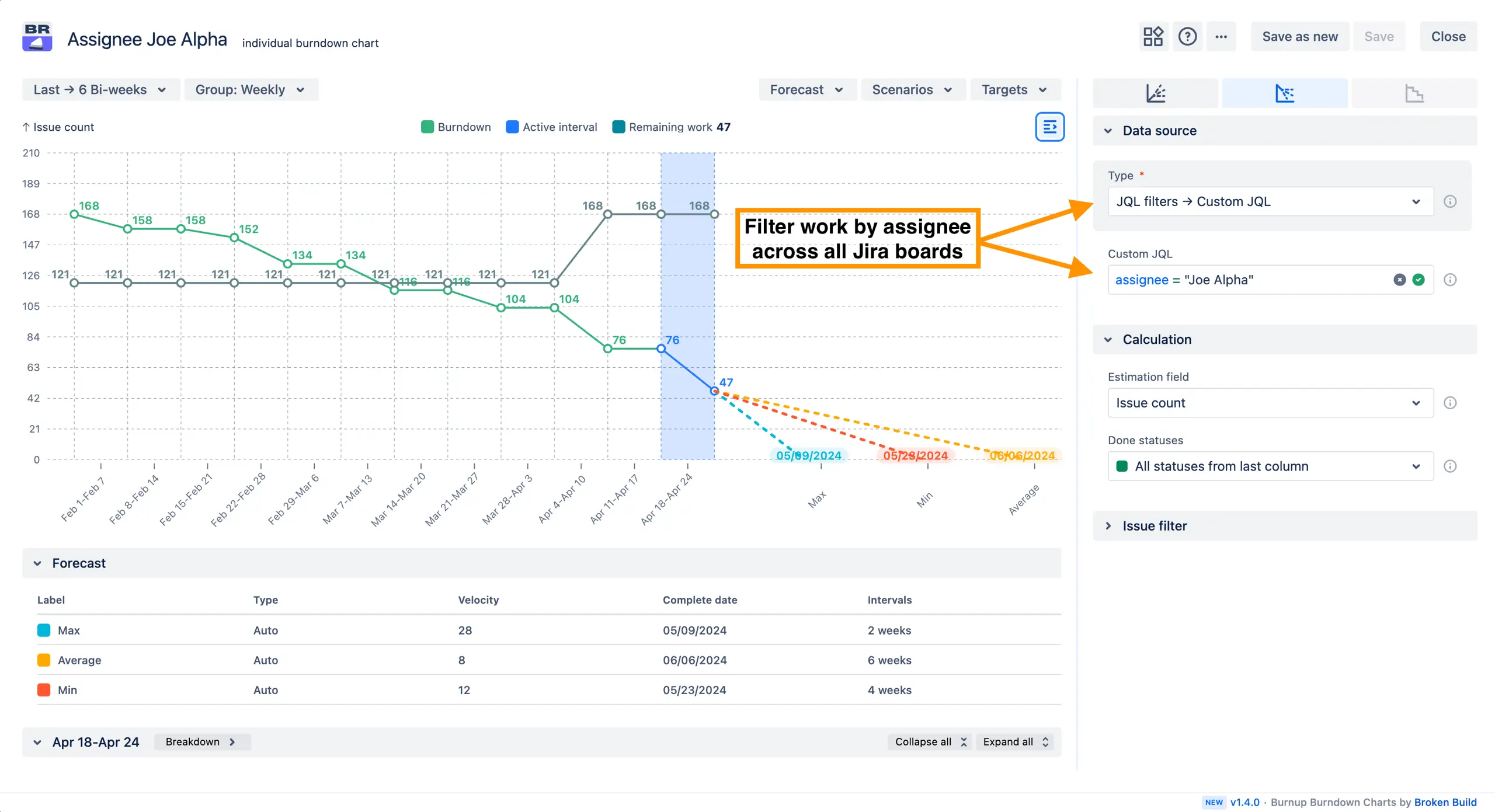Click the Min complete date 05/23/2024 cell
This screenshot has height=812, width=1495.
click(x=694, y=689)
